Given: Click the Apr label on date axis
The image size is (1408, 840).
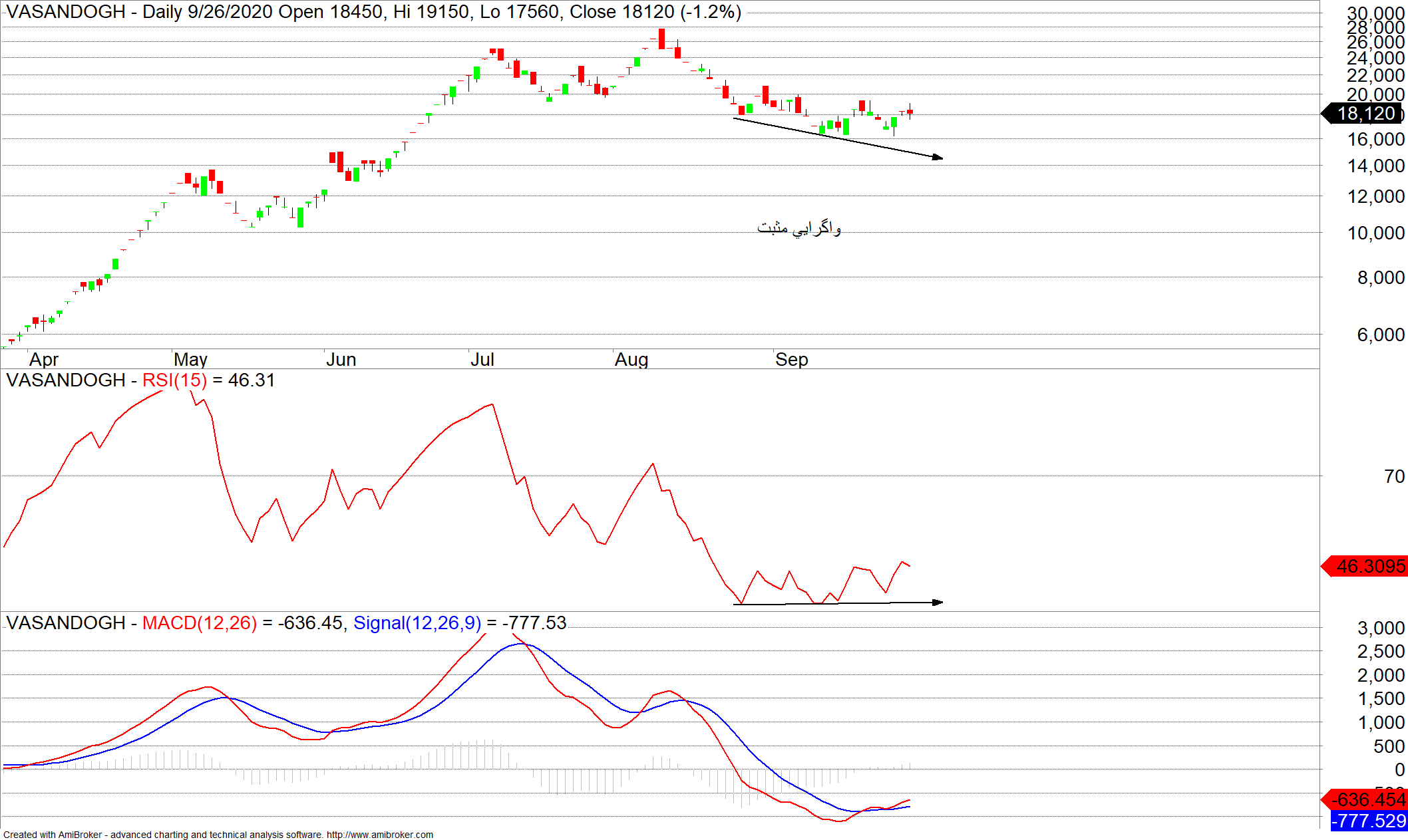Looking at the screenshot, I should pos(44,360).
